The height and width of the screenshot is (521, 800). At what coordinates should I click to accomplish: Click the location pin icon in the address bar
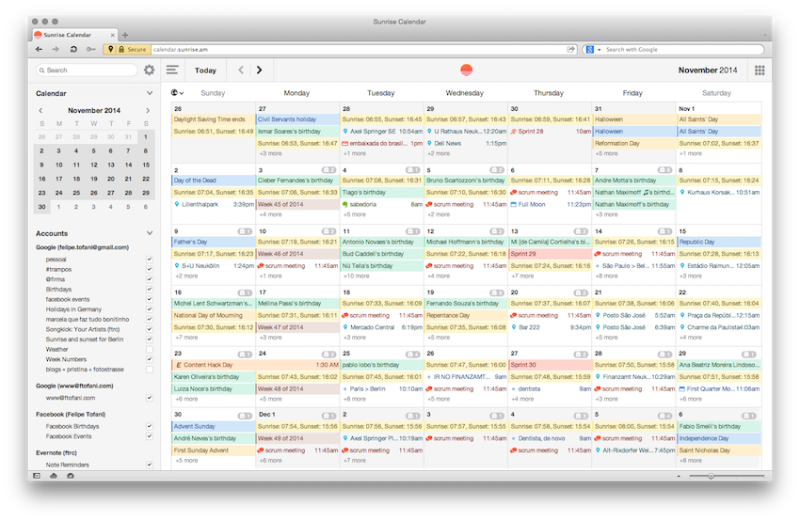pos(110,49)
